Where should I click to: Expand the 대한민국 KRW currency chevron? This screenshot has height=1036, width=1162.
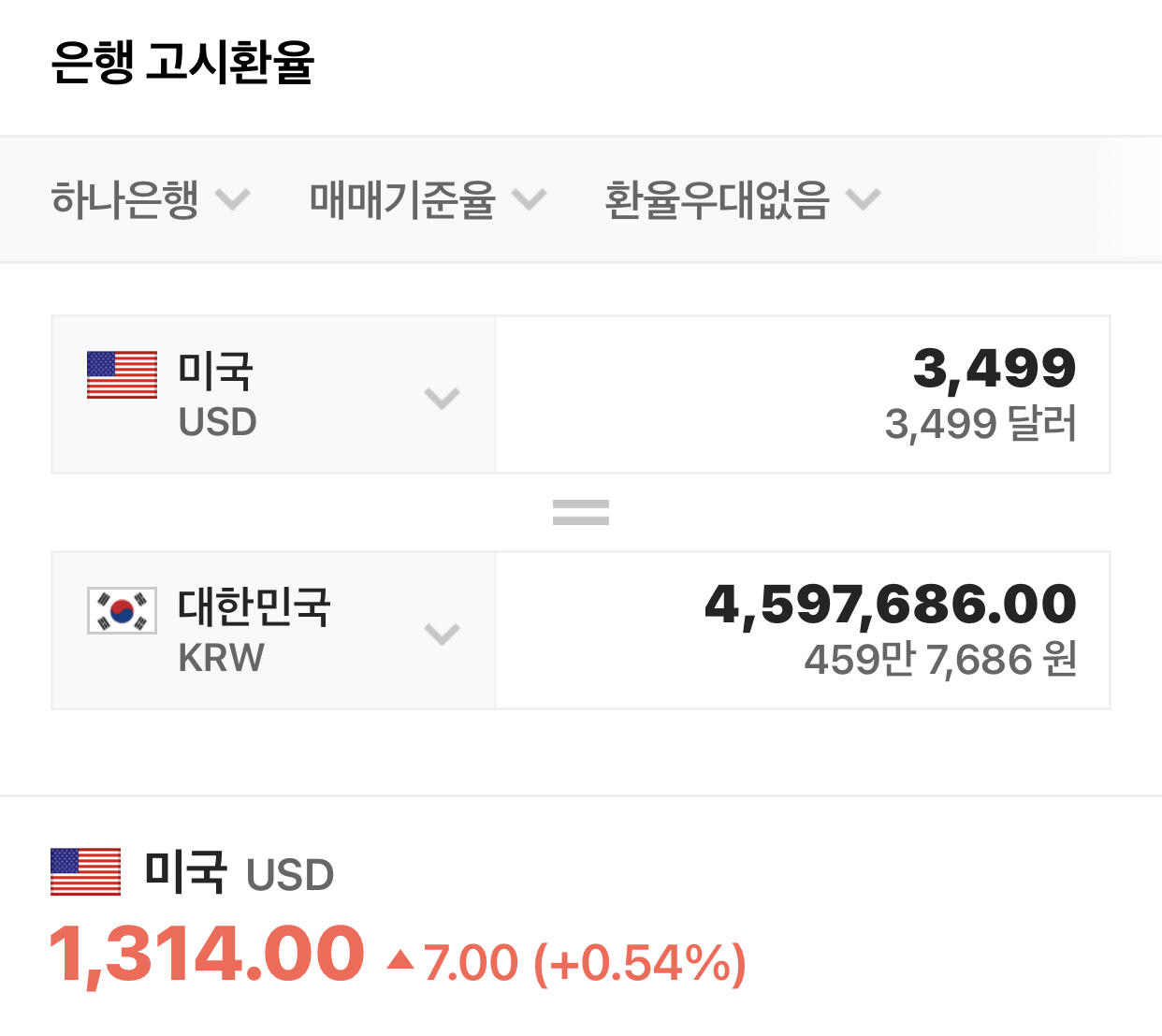442,634
